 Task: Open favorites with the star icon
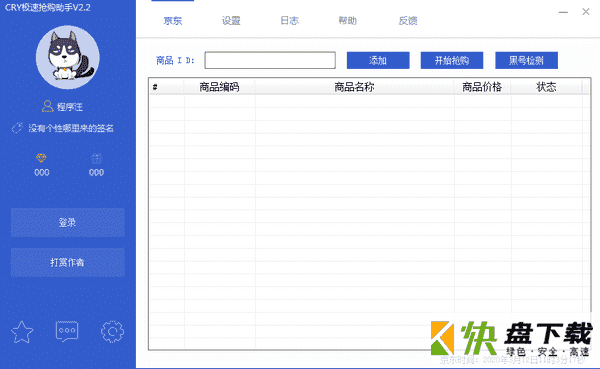pos(22,332)
